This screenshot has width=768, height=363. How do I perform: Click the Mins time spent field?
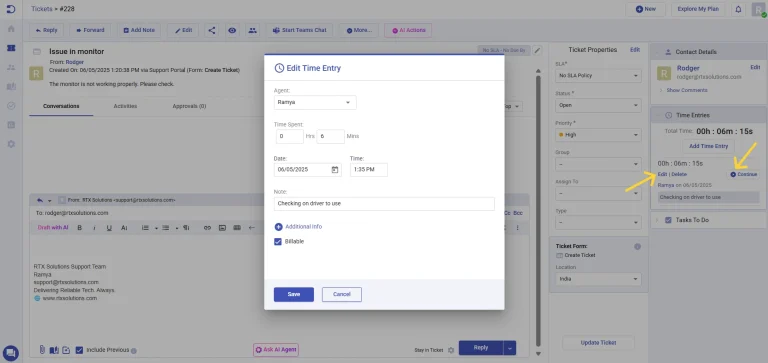(331, 136)
